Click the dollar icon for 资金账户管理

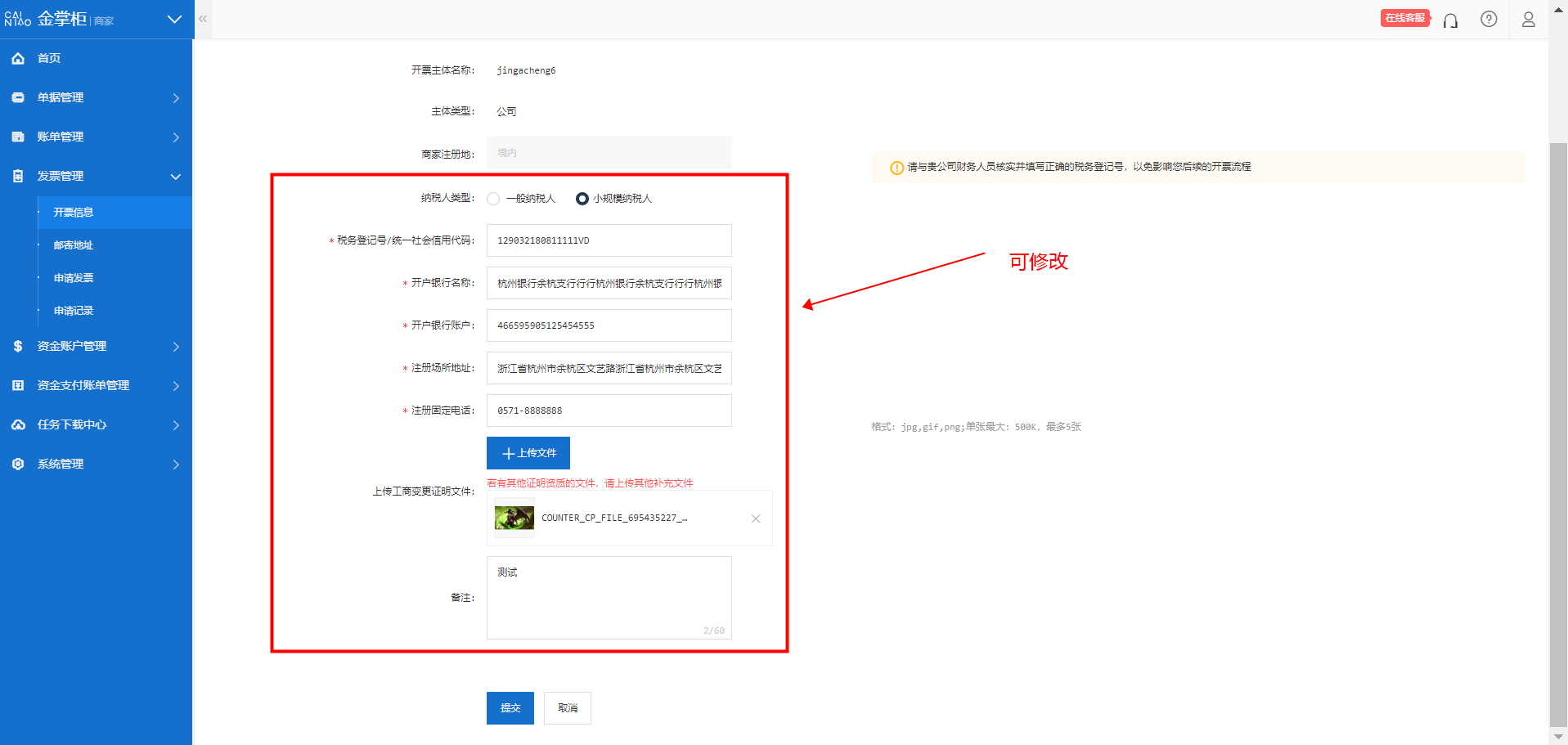click(18, 347)
